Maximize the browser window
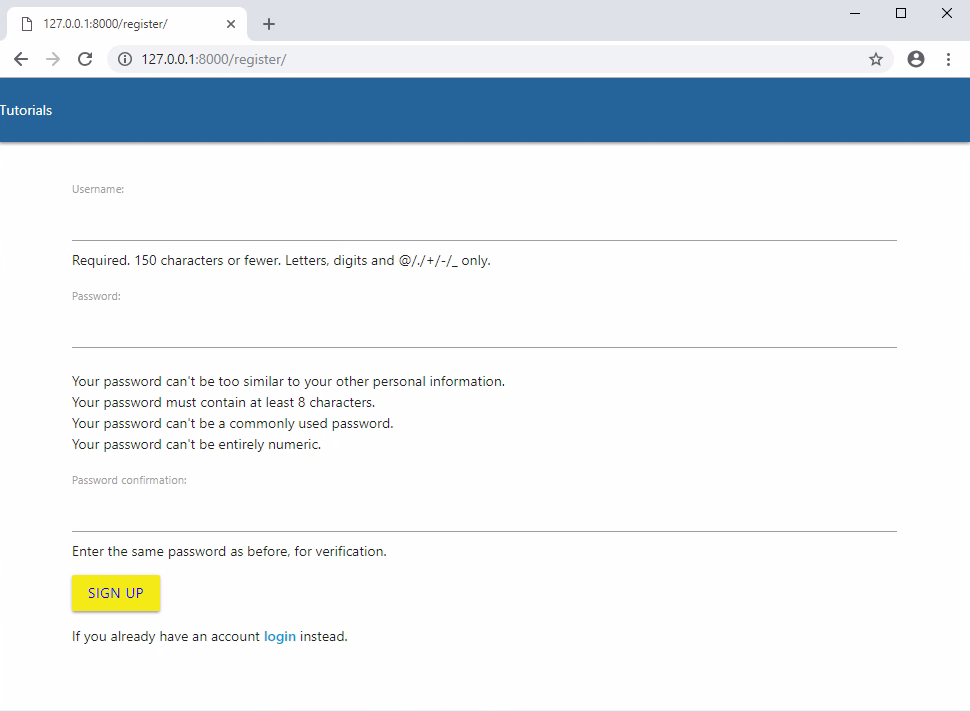970x711 pixels. coord(901,13)
